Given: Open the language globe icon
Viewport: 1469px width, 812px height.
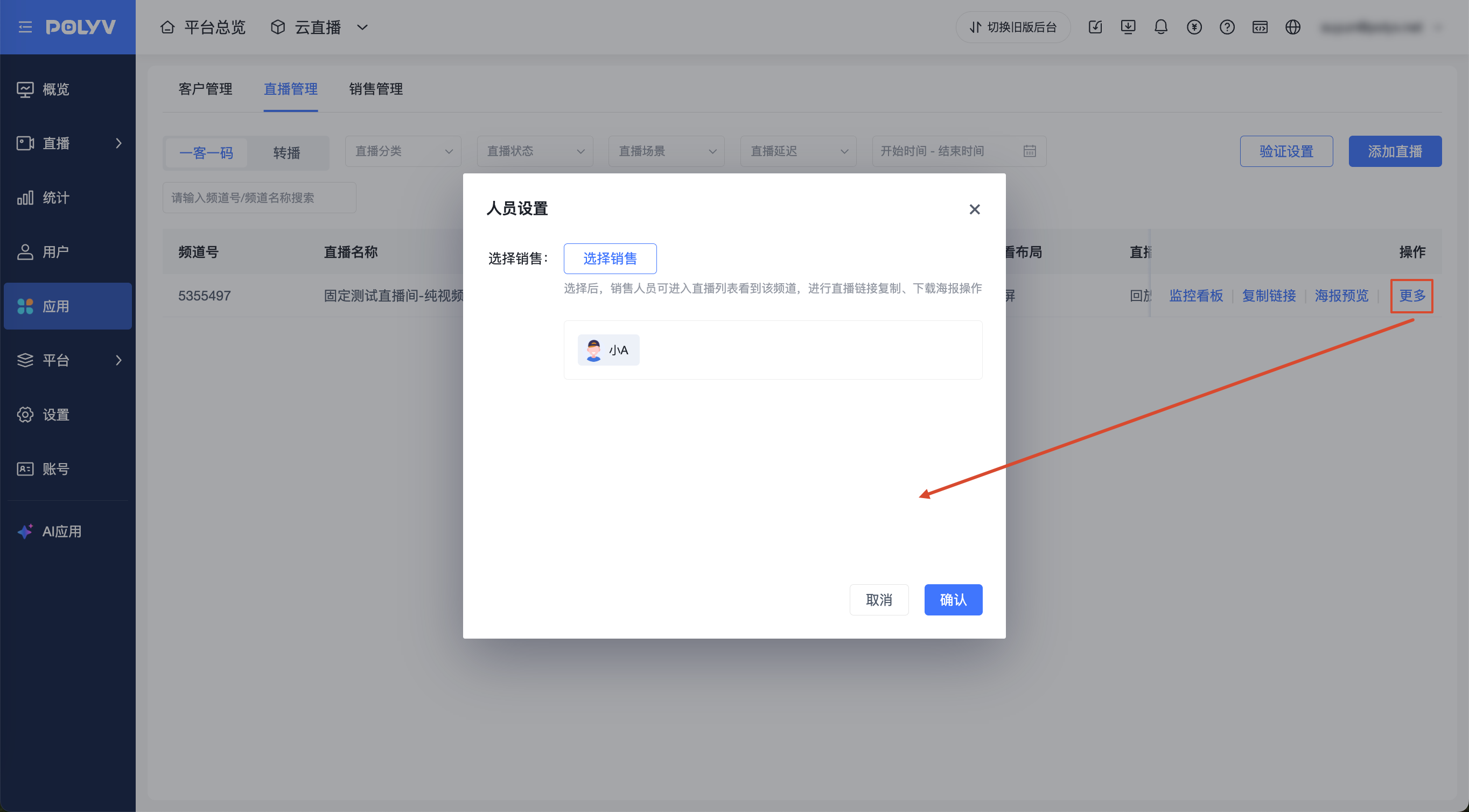Looking at the screenshot, I should (x=1293, y=27).
